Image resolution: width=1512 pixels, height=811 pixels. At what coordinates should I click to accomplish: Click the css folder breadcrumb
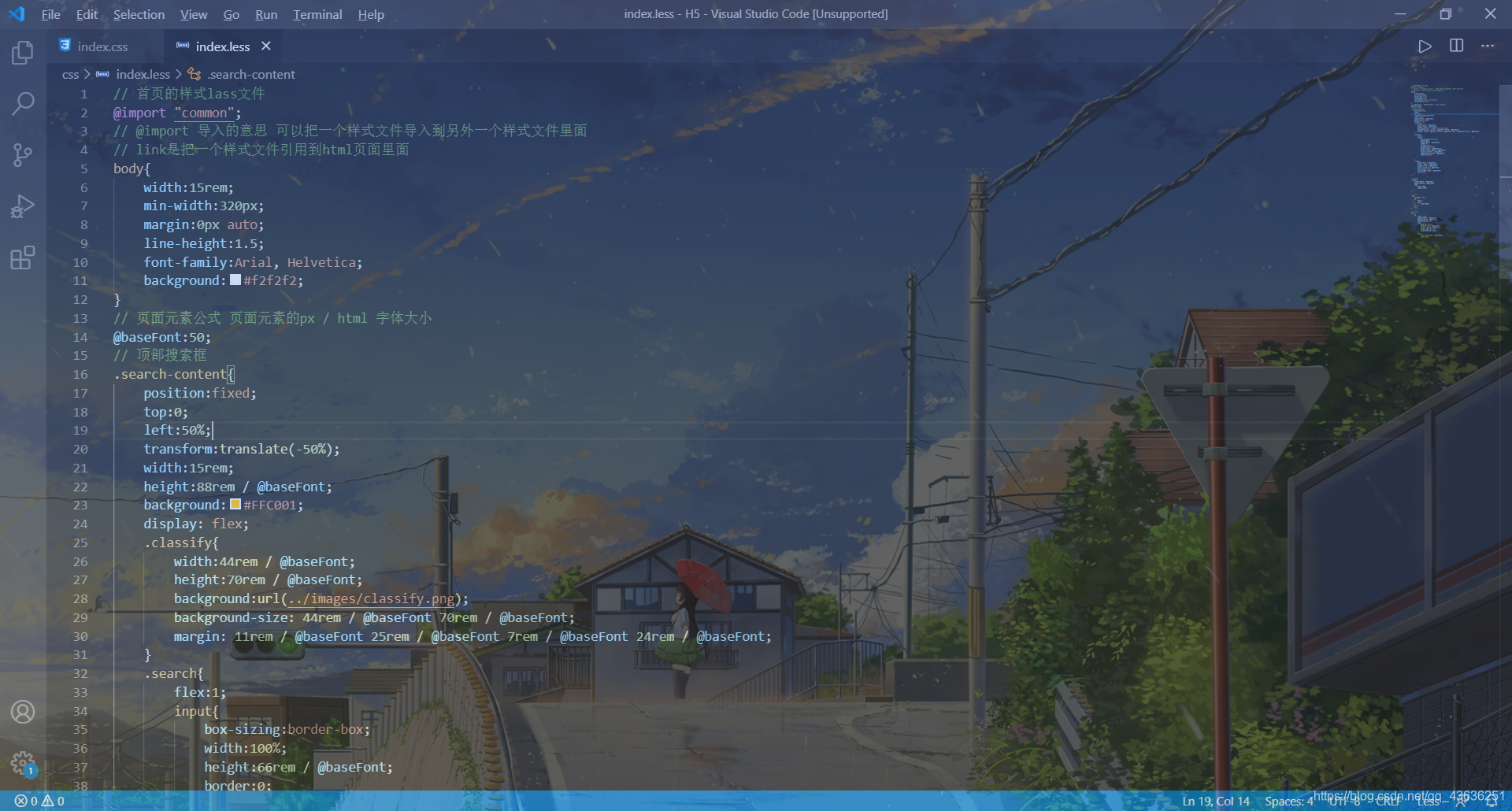70,74
